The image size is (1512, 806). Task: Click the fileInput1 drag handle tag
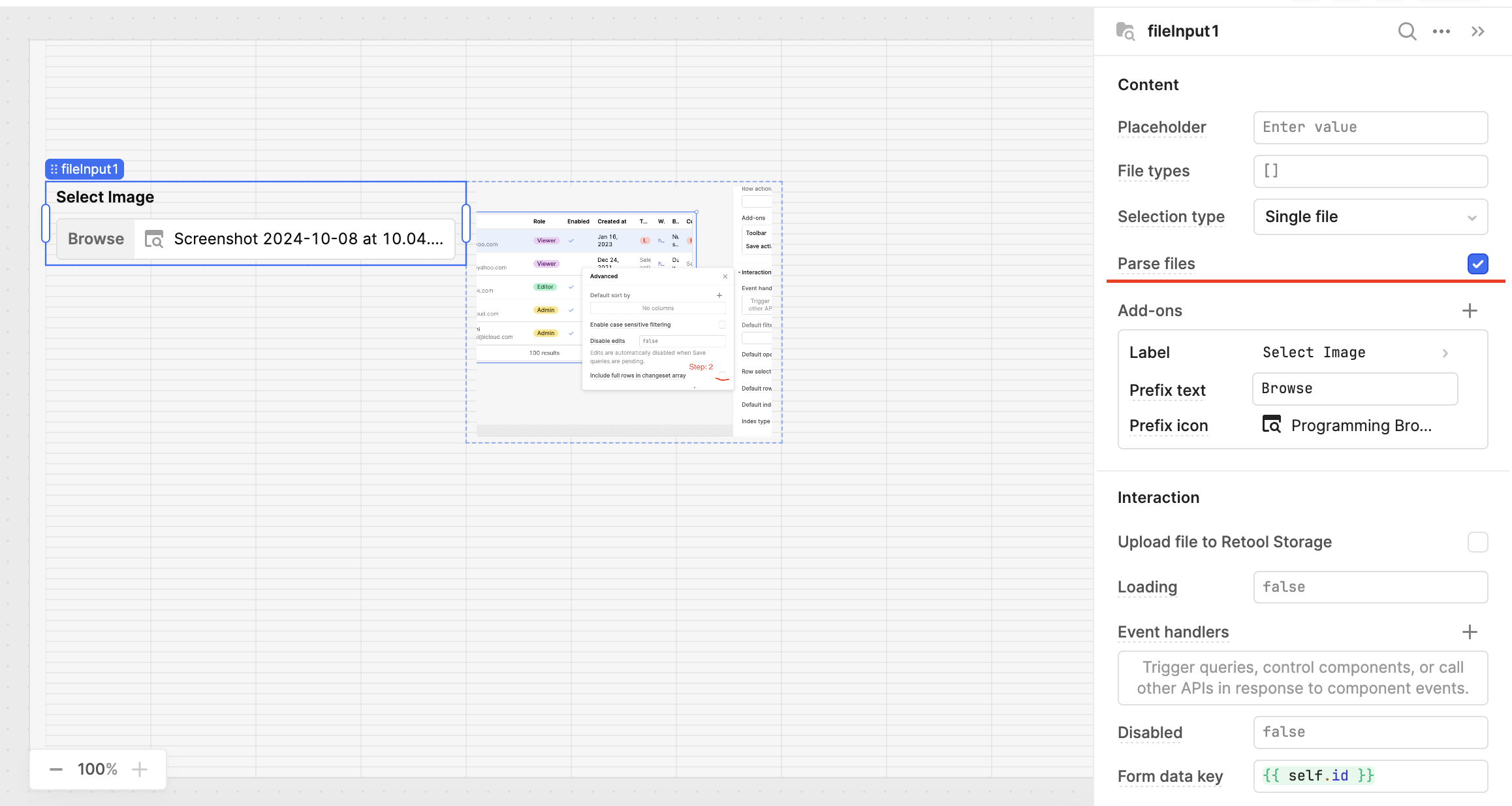click(x=85, y=169)
